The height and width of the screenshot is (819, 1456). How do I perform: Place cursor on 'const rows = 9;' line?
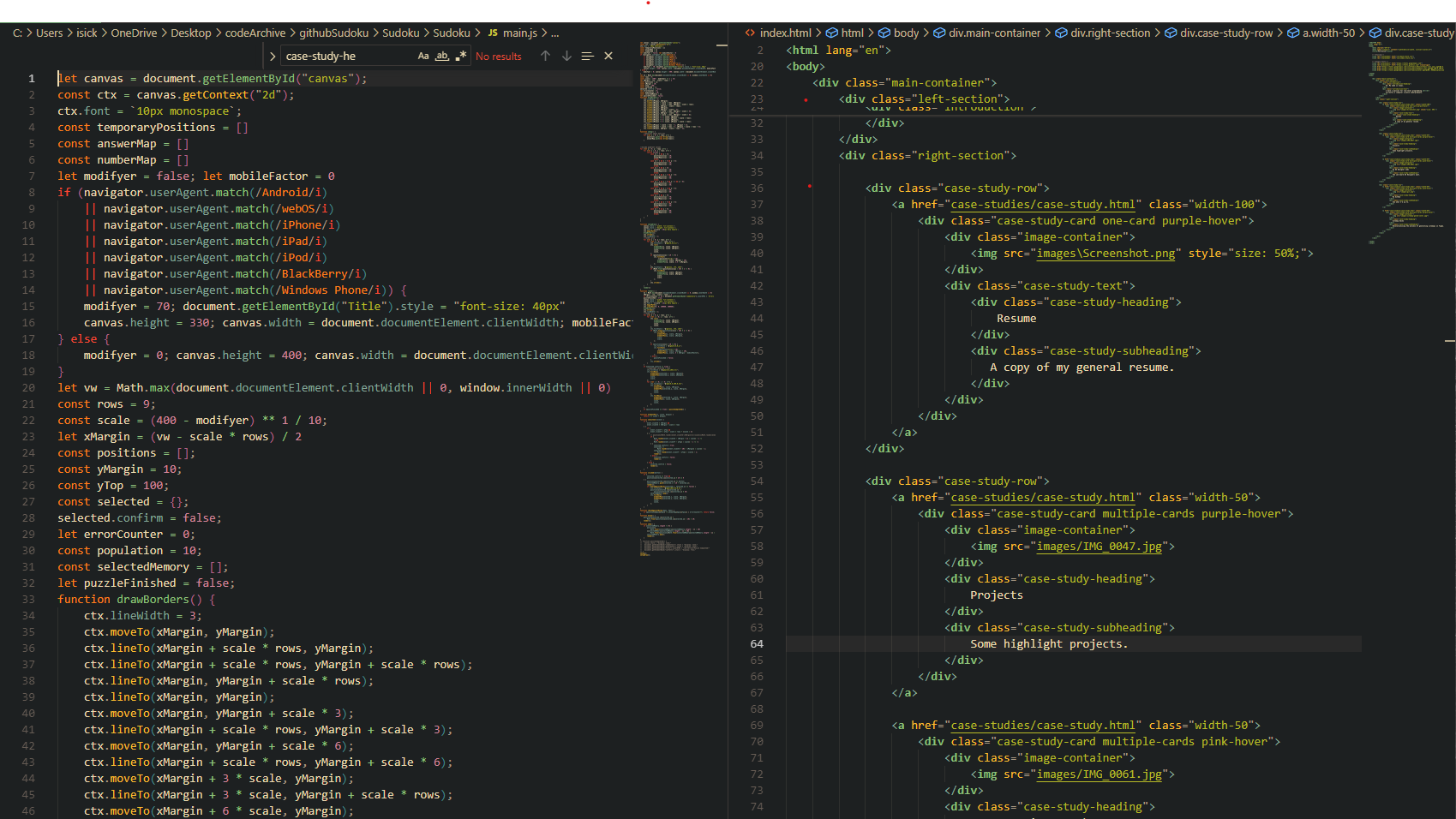click(106, 404)
